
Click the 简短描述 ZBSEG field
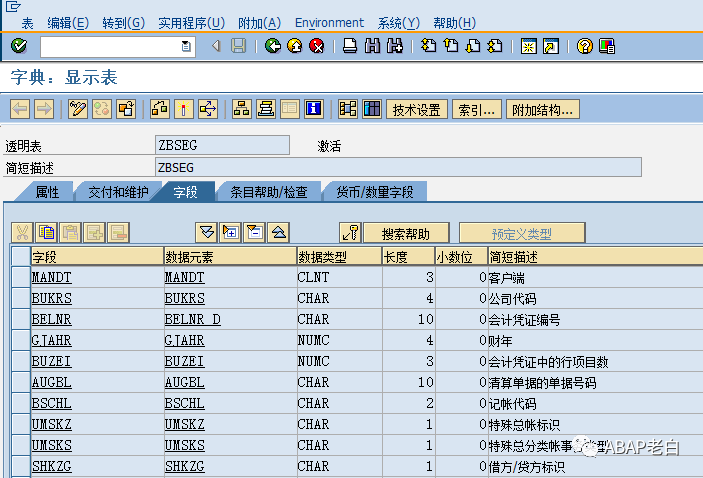click(x=398, y=167)
